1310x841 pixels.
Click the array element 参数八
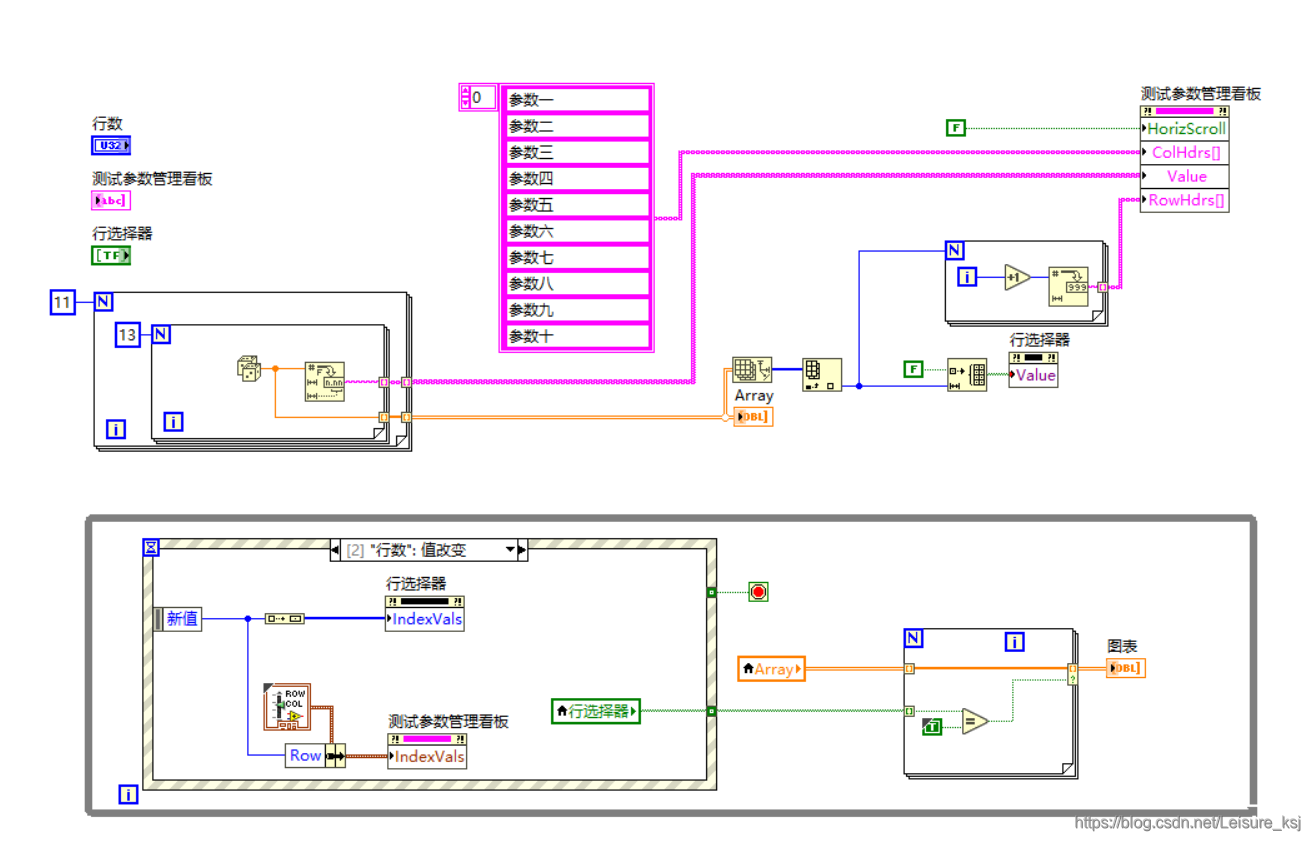point(577,283)
